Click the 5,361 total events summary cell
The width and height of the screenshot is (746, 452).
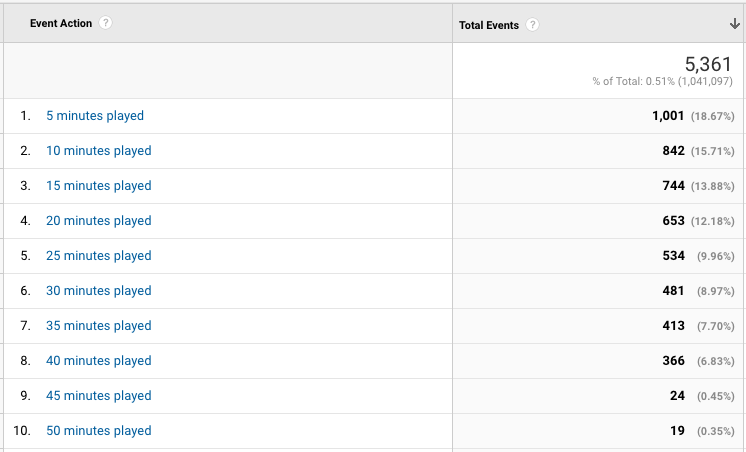point(599,71)
